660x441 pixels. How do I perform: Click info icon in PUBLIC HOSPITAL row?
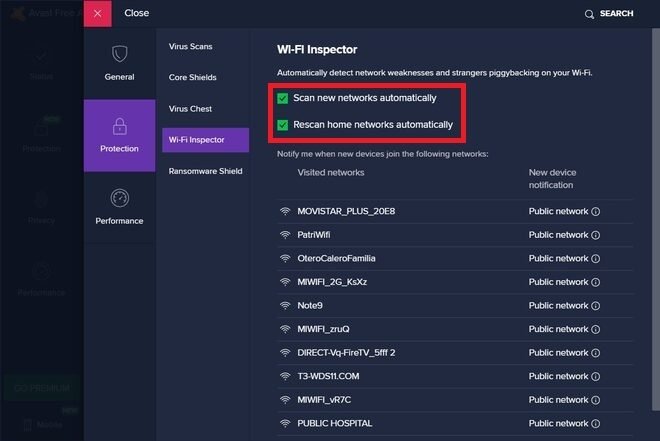(596, 423)
